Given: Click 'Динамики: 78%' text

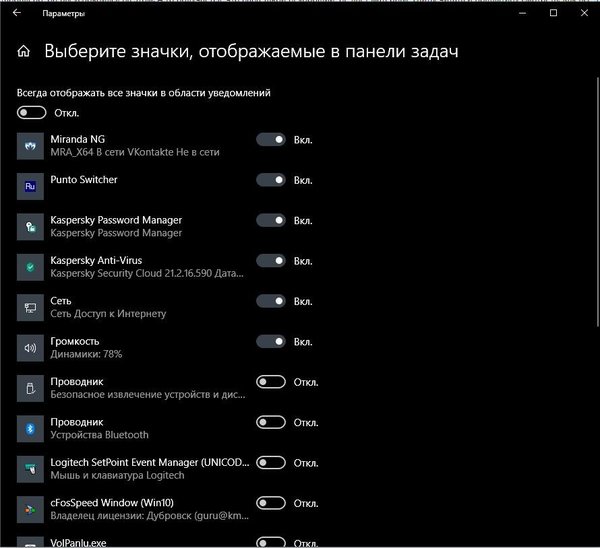Looking at the screenshot, I should click(x=86, y=354).
